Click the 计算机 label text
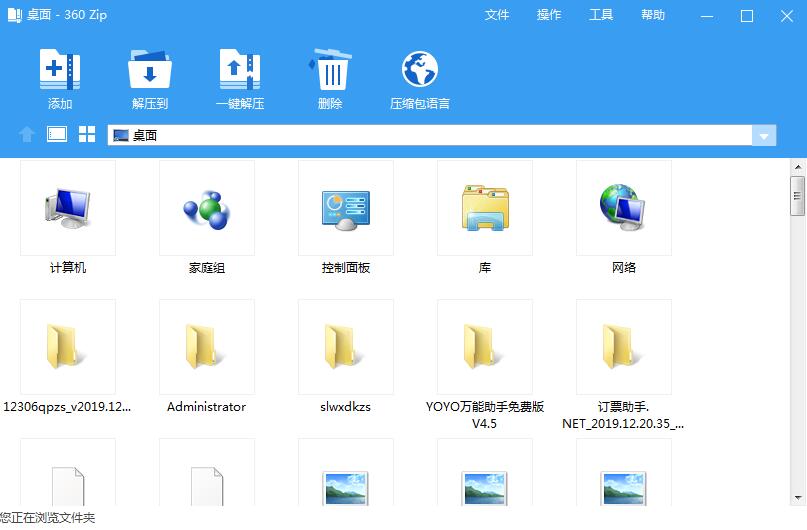This screenshot has width=807, height=530. [x=68, y=268]
